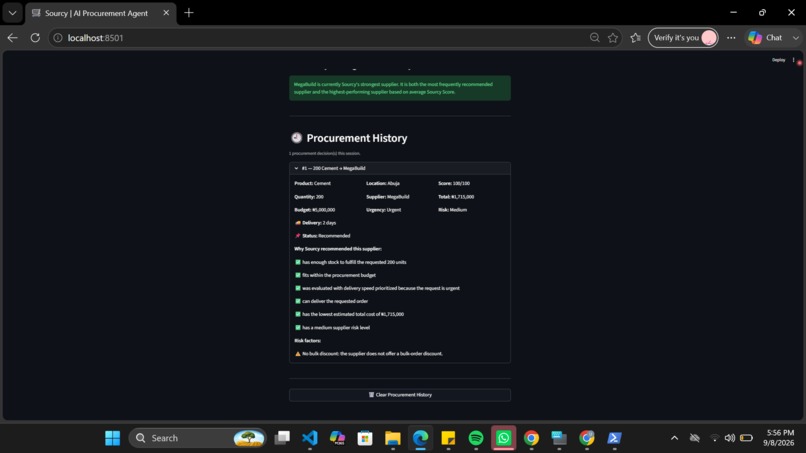This screenshot has width=806, height=453.
Task: Close the Sourcy tab
Action: (166, 13)
